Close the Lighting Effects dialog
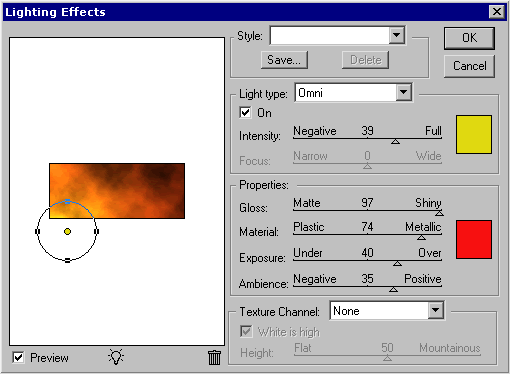This screenshot has width=510, height=374. click(x=497, y=12)
